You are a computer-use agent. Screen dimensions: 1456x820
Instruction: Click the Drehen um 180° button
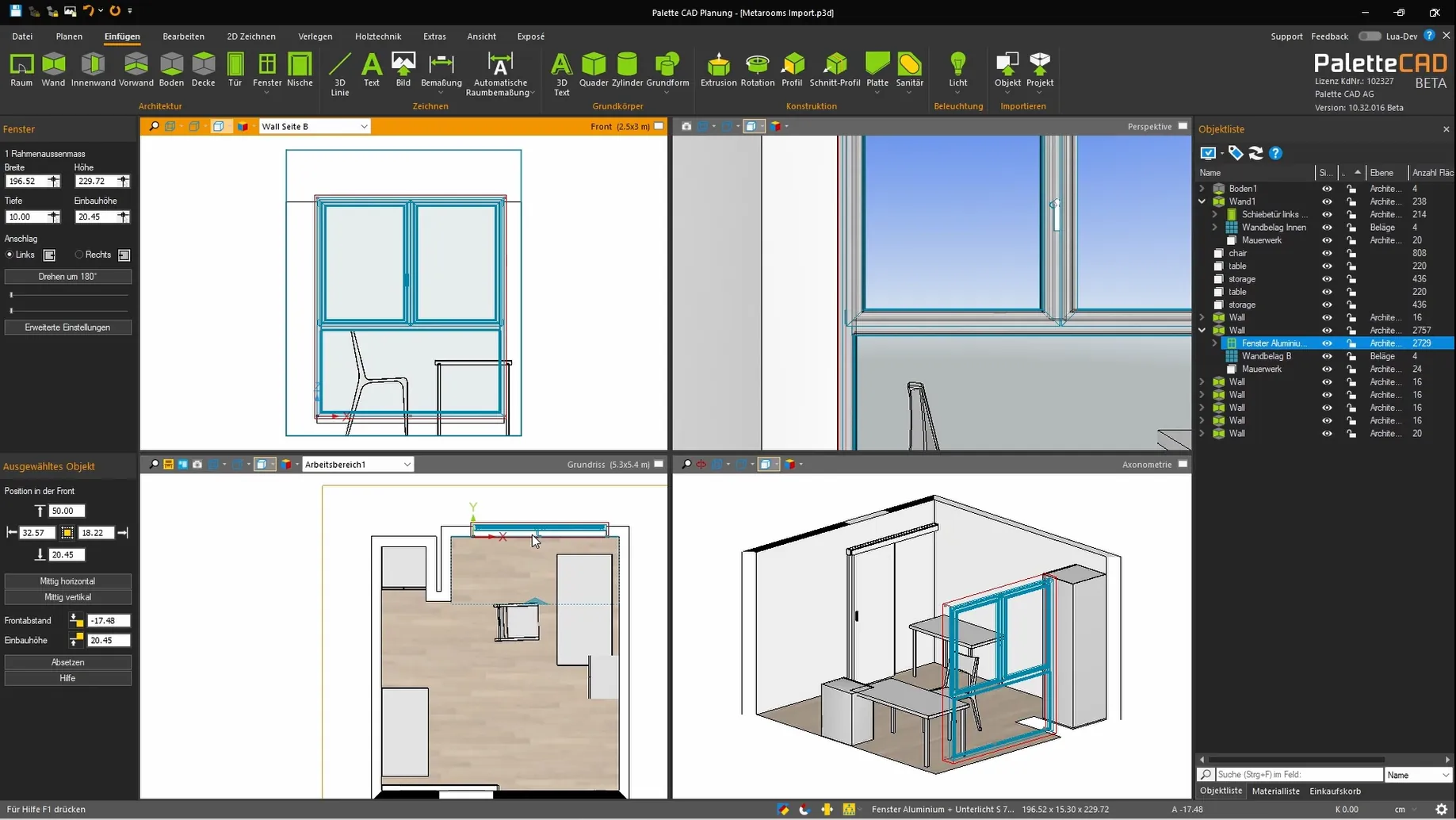click(67, 276)
